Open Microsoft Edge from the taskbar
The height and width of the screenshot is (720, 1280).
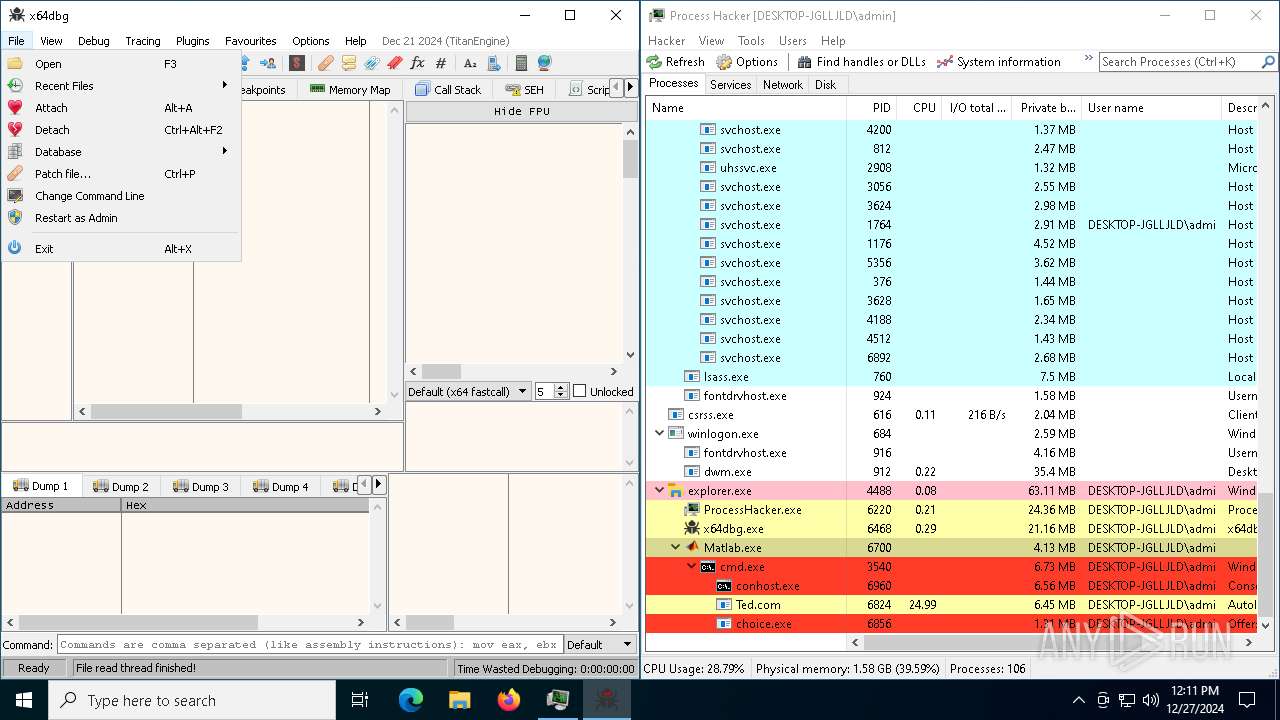[411, 700]
